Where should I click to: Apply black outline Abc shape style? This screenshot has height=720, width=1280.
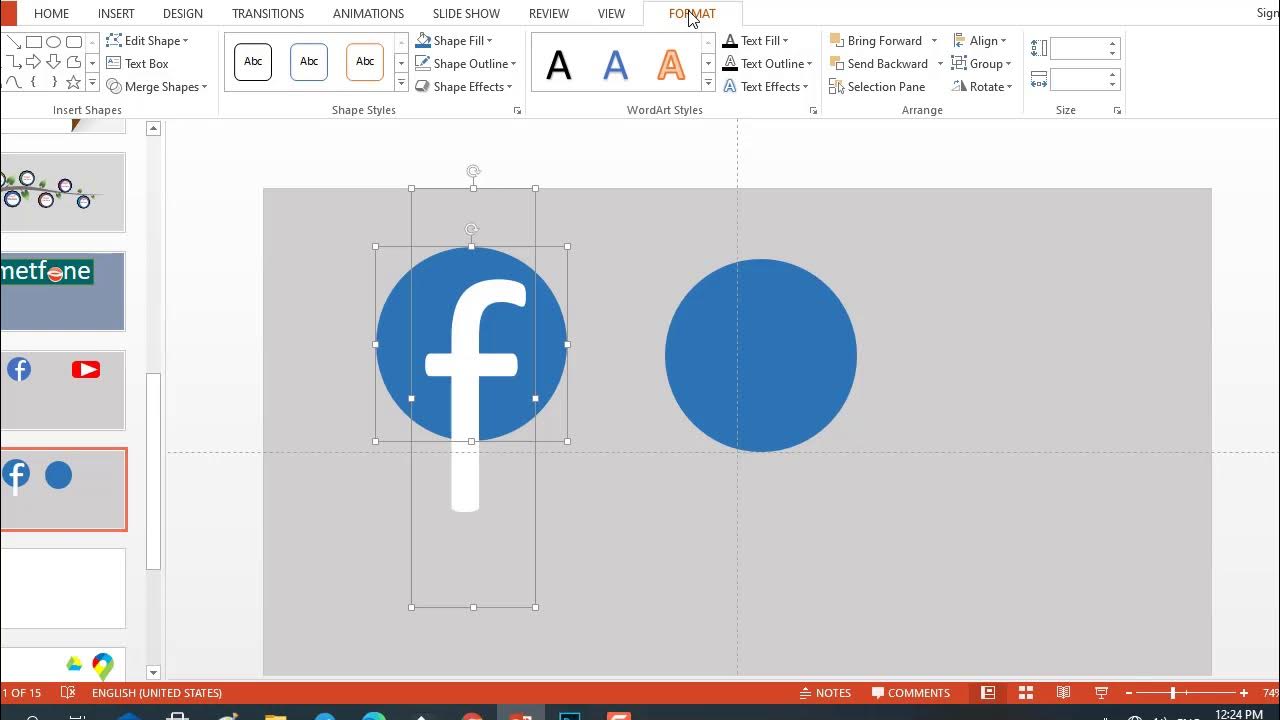click(x=253, y=62)
